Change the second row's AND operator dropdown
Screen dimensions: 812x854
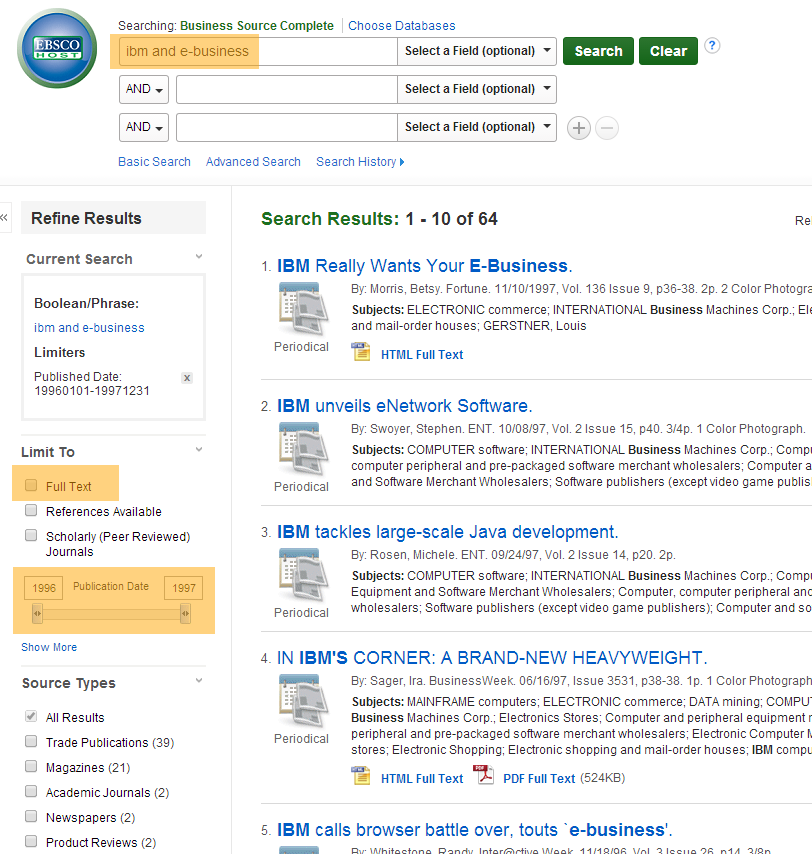pos(144,89)
